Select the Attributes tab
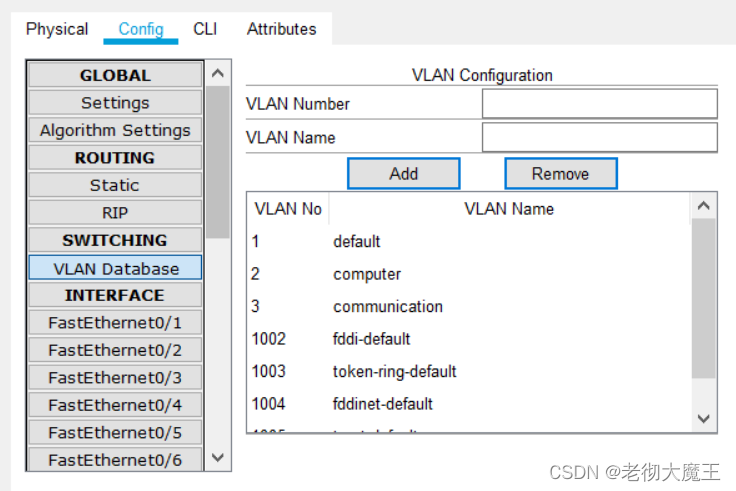Screen dimensions: 736x491 pyautogui.click(x=281, y=29)
